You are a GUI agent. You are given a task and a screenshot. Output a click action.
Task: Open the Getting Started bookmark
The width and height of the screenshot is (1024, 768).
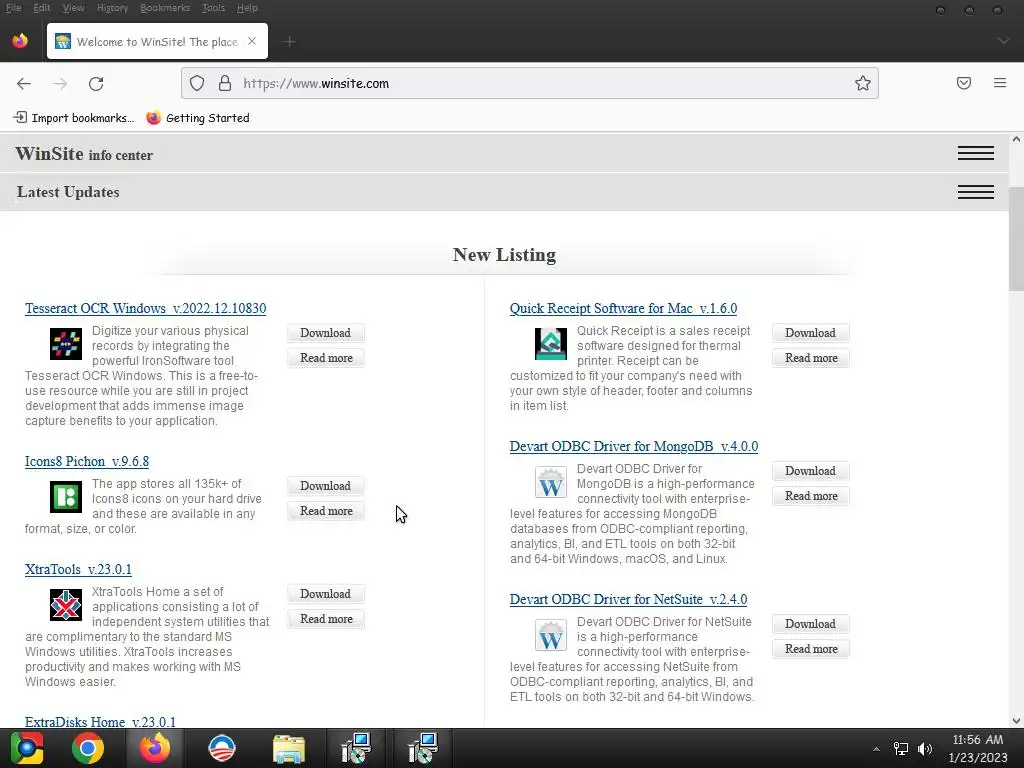[x=198, y=118]
